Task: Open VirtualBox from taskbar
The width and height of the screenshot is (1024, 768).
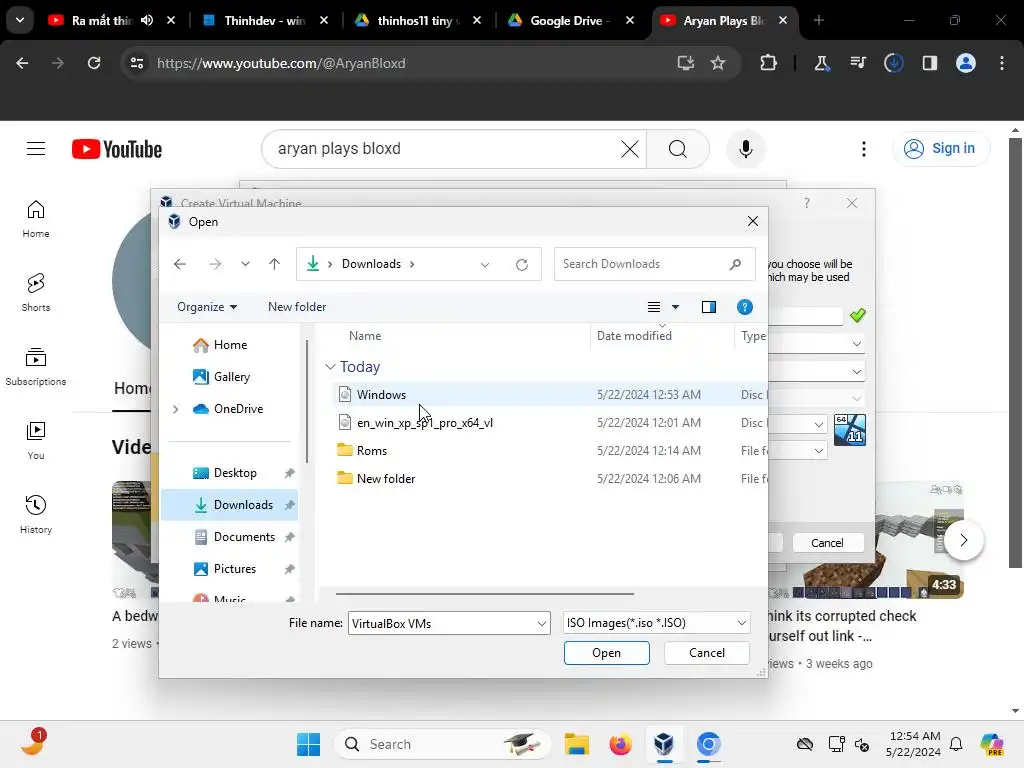Action: (664, 744)
